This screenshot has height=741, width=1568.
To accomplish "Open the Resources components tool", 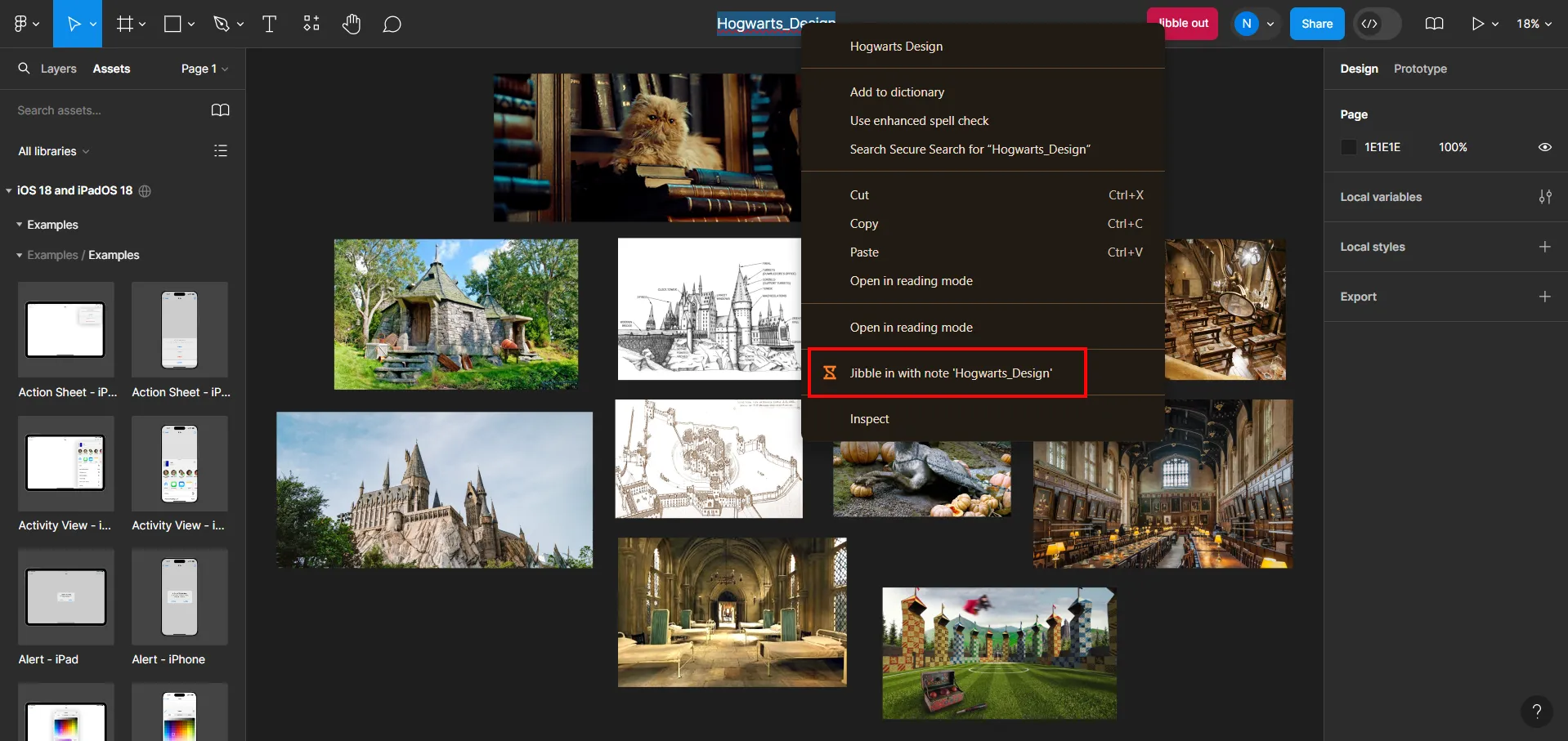I will [311, 24].
